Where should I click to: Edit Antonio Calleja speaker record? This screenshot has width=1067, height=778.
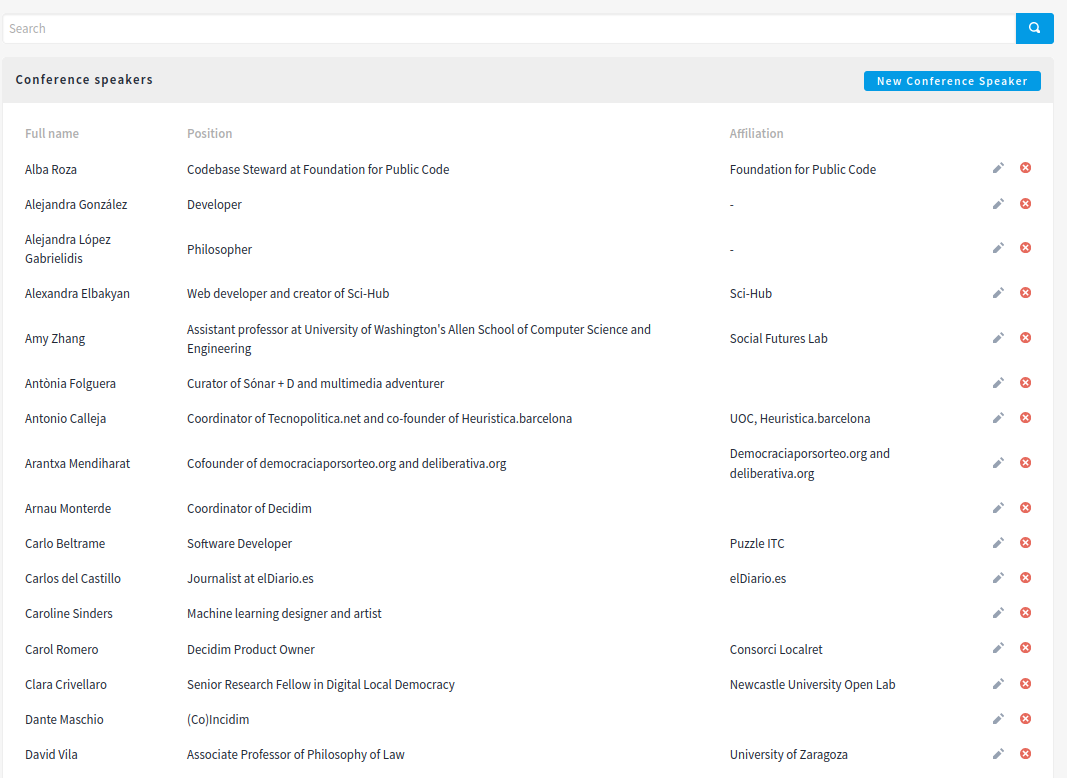click(998, 418)
